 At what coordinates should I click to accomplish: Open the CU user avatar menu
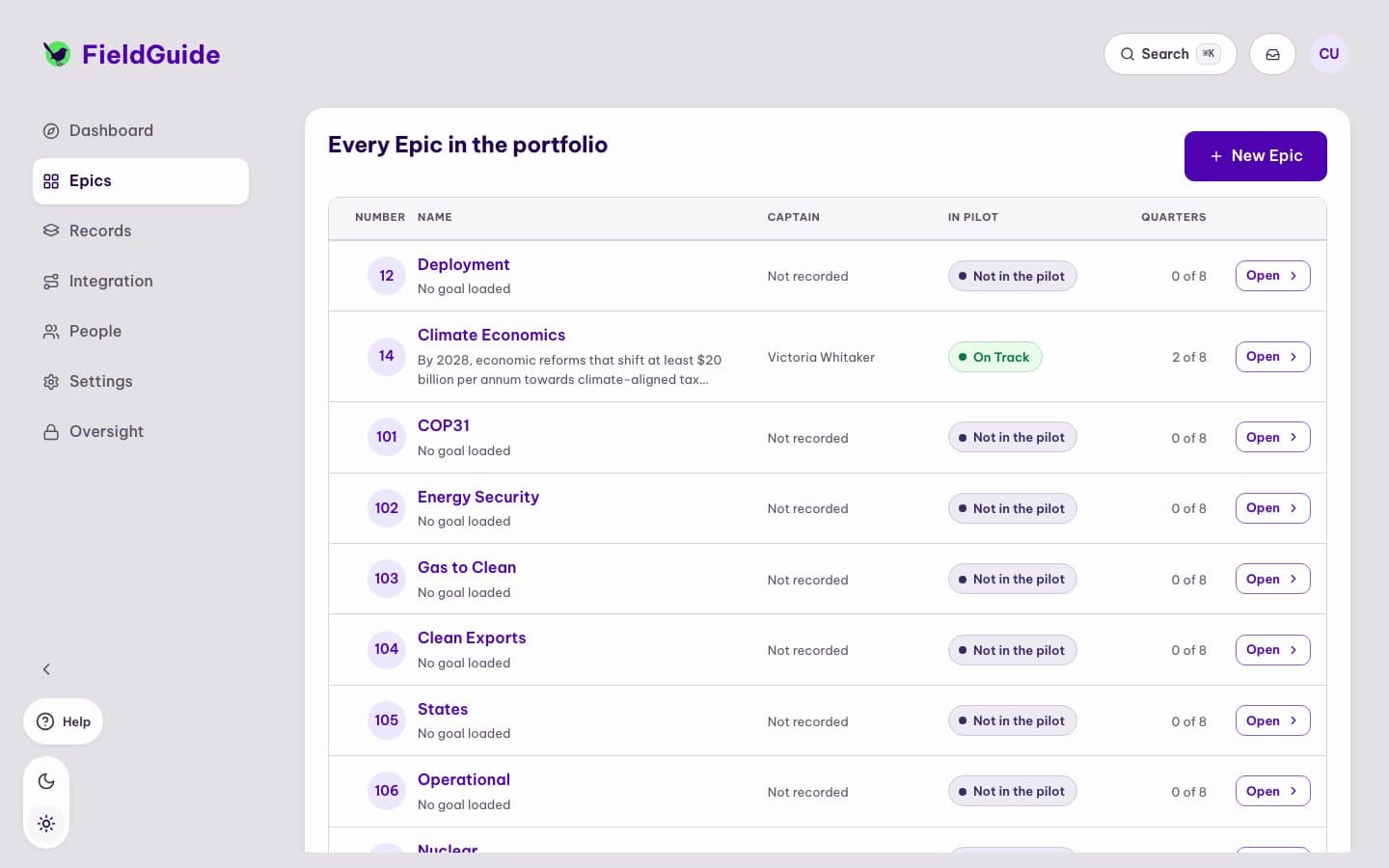click(x=1329, y=54)
